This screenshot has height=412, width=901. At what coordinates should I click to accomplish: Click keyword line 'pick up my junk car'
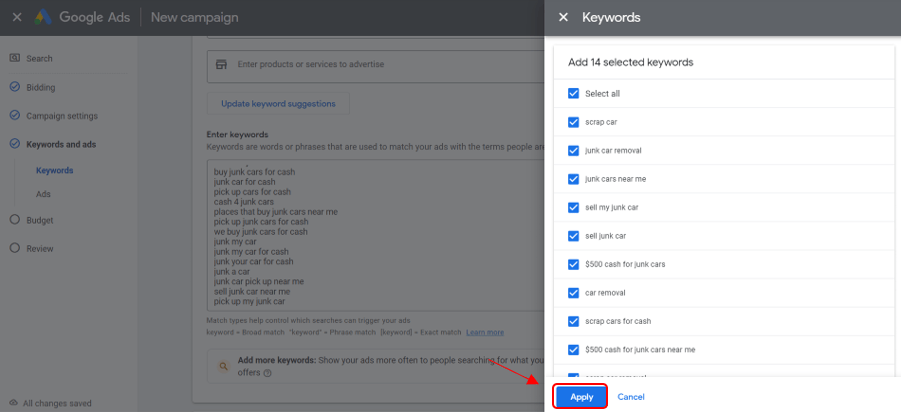click(249, 301)
